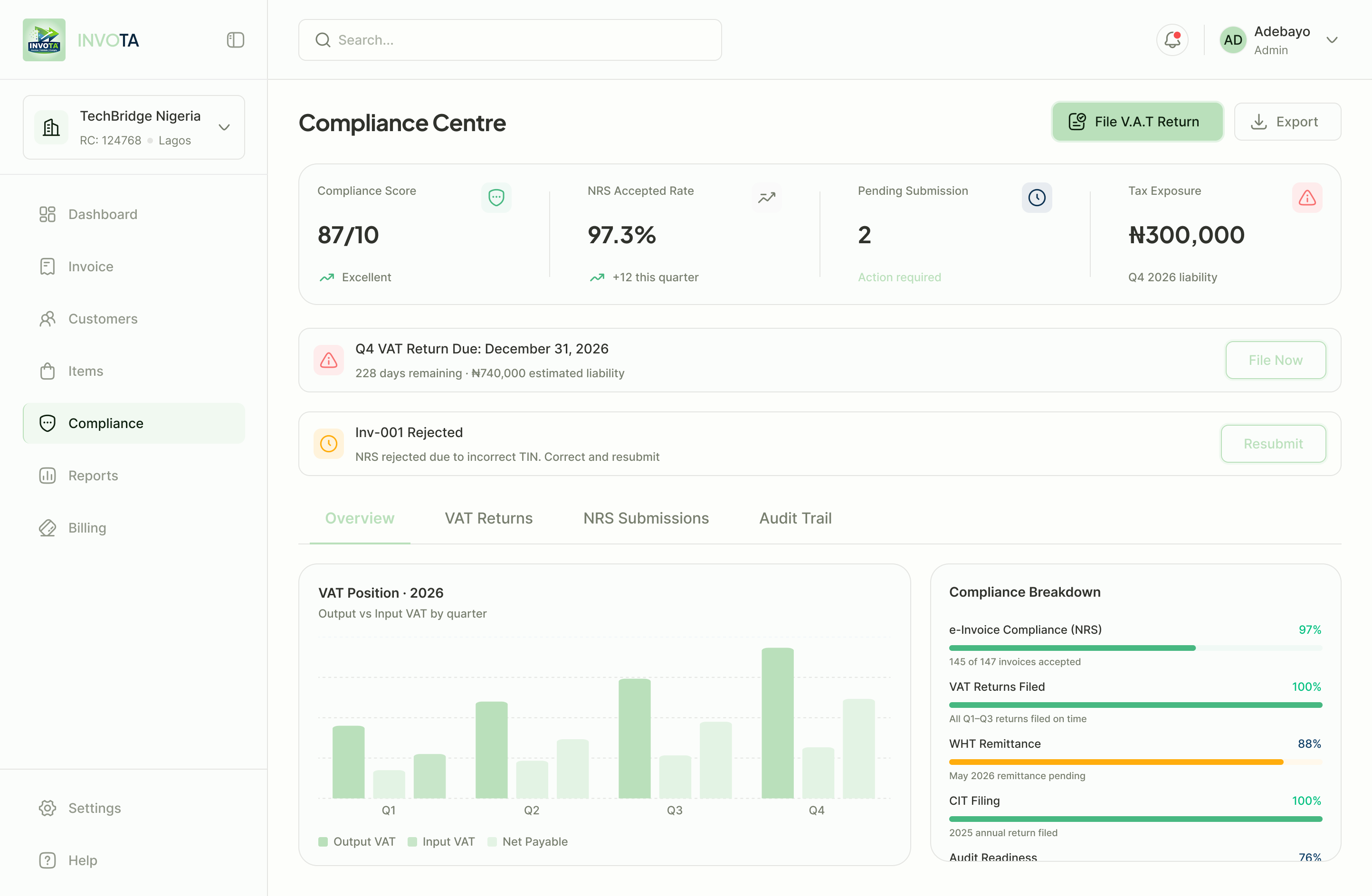Click WHT Remittance orange progress bar
This screenshot has width=1372, height=896.
point(1135,762)
